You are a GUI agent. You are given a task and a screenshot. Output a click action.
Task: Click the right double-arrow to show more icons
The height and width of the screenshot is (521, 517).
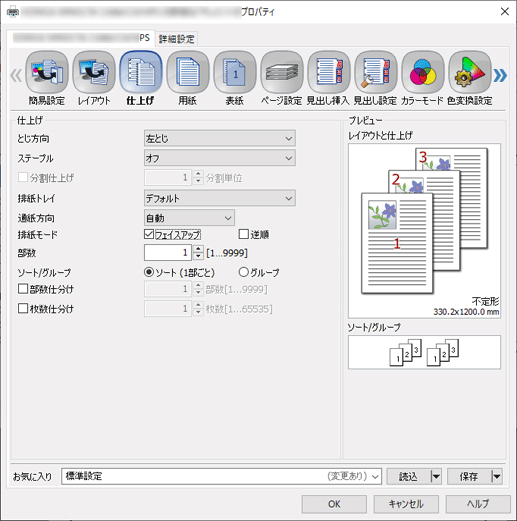[x=500, y=75]
